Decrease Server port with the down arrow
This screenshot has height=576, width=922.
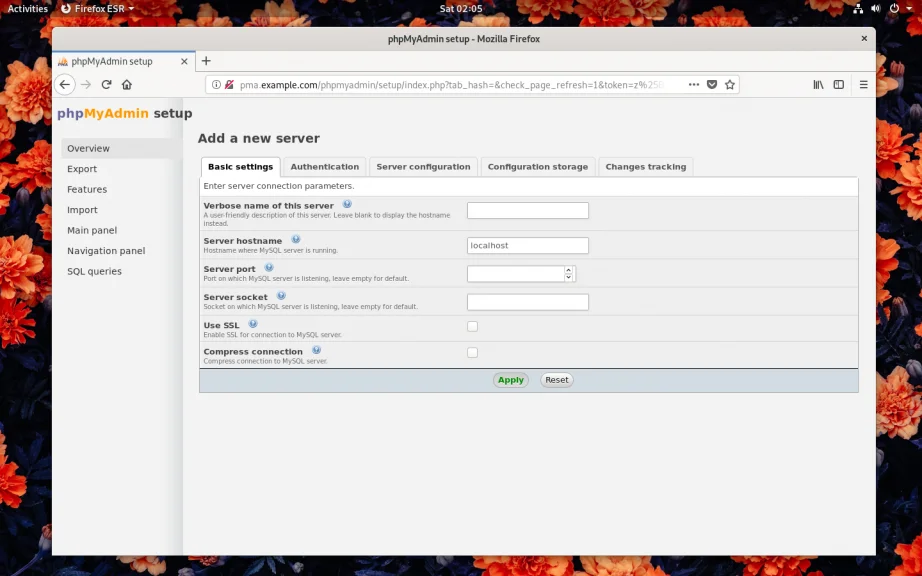coord(569,278)
